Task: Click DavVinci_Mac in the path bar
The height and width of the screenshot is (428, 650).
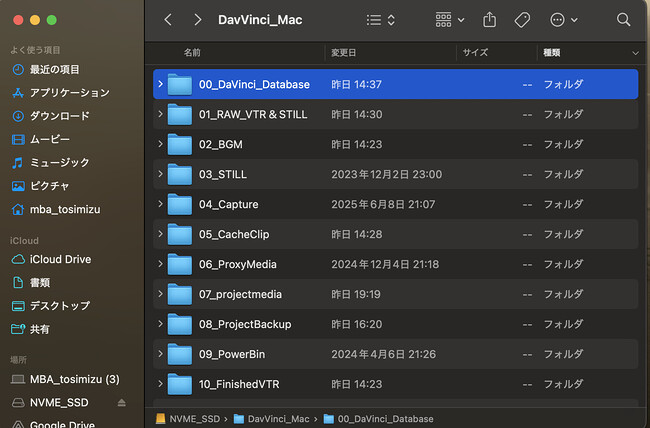Action: click(271, 419)
